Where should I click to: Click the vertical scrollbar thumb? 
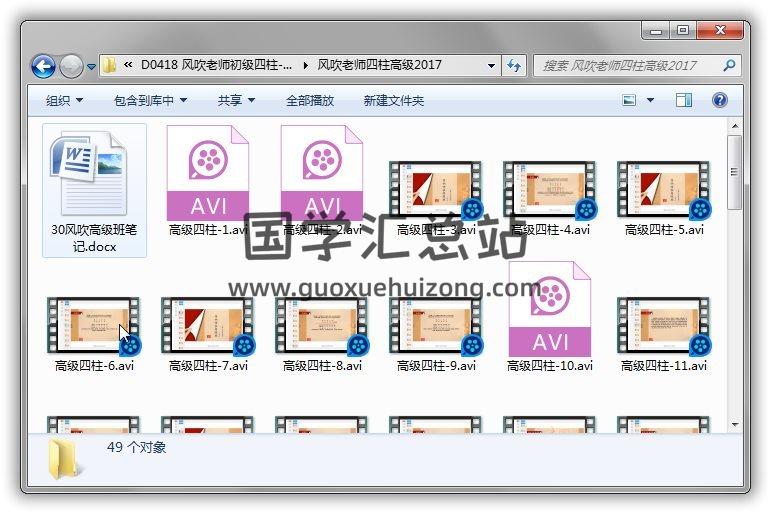coord(735,172)
